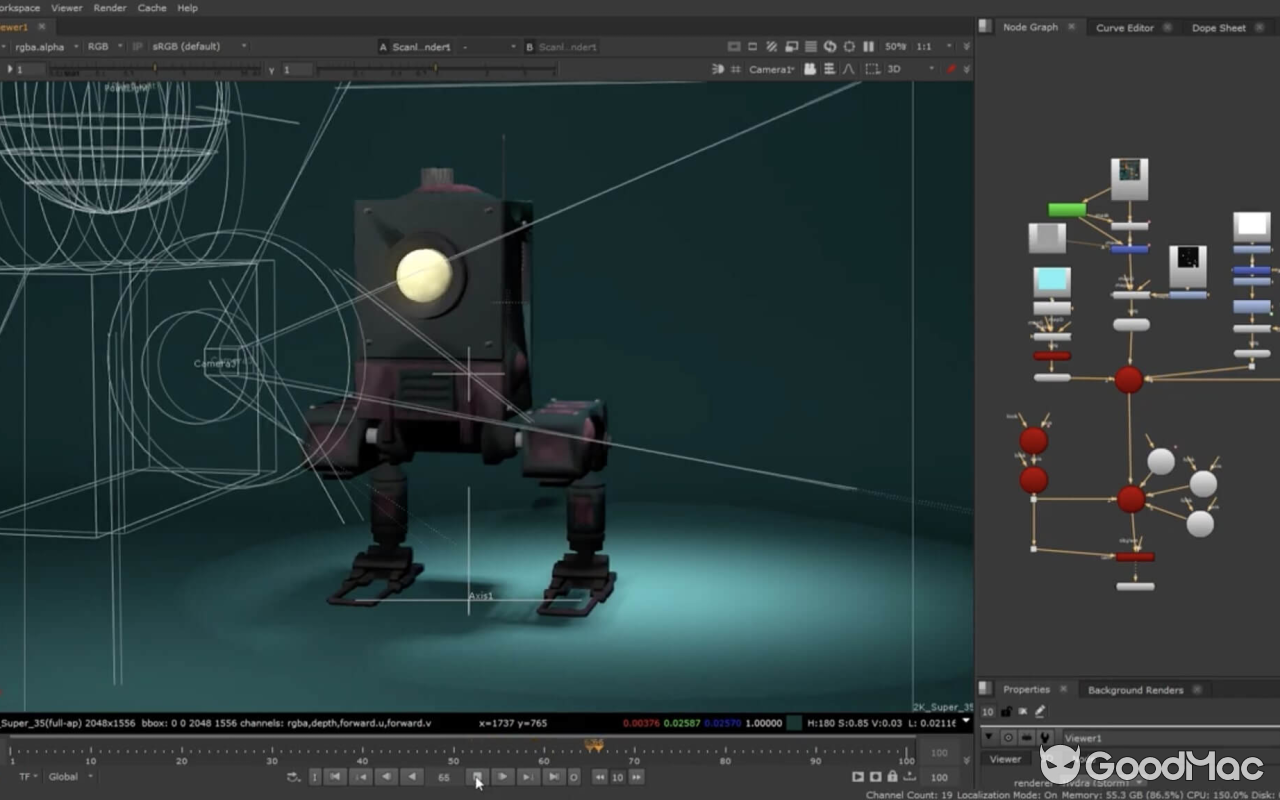Viewport: 1280px width, 800px height.
Task: Switch to the Curve Editor tab
Action: tap(1125, 28)
